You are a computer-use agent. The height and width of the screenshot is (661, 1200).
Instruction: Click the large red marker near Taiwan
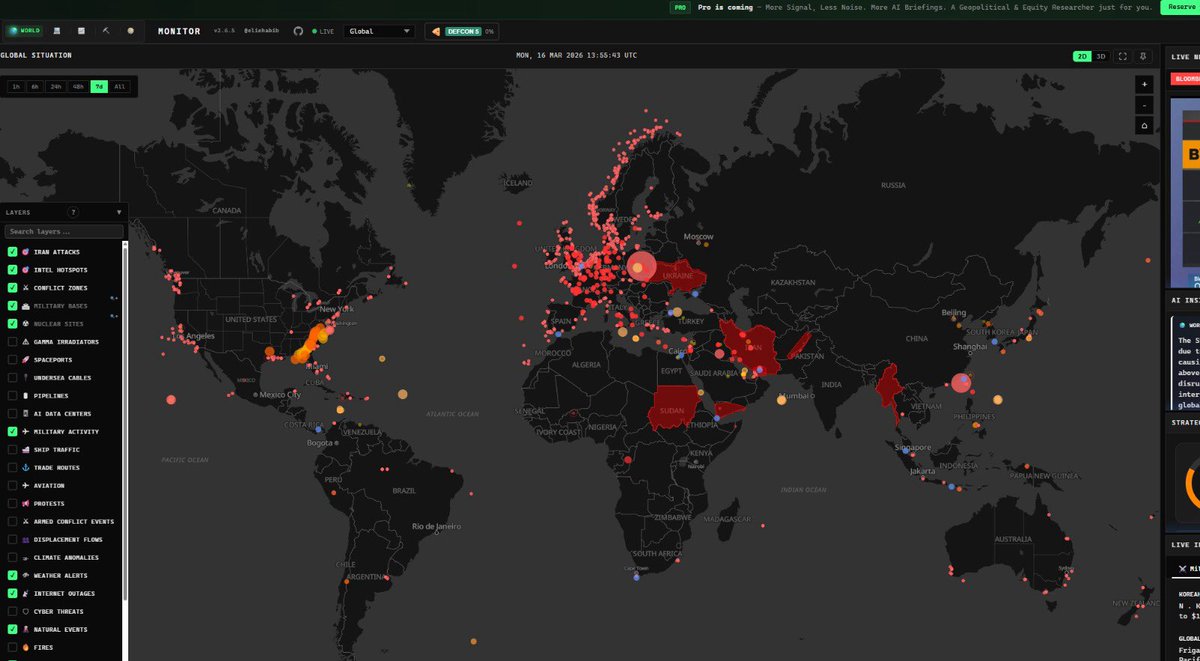click(962, 382)
